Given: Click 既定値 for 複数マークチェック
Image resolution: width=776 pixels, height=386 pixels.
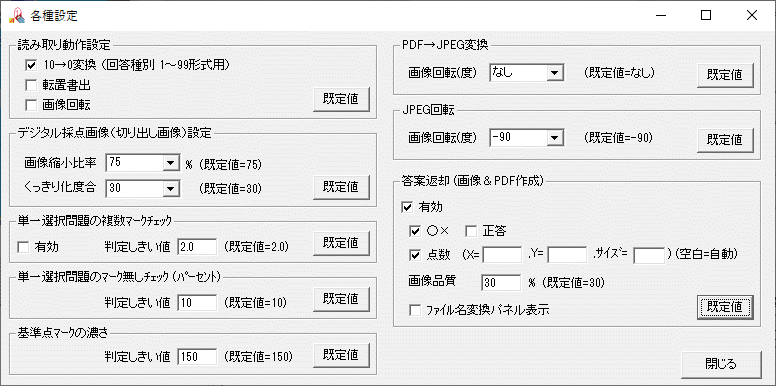Looking at the screenshot, I should [x=341, y=242].
